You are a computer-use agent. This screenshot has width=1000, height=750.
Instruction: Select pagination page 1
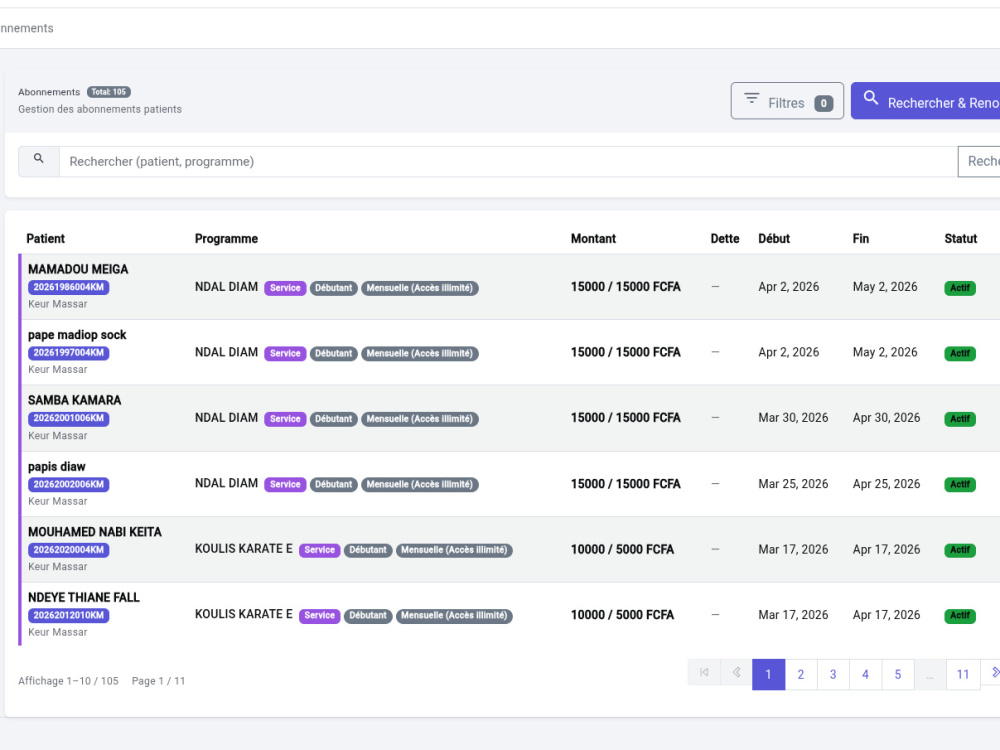[768, 674]
